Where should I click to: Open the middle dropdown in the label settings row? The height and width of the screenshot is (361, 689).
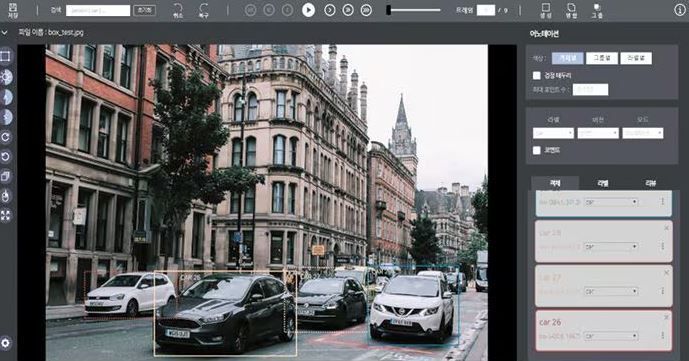598,133
